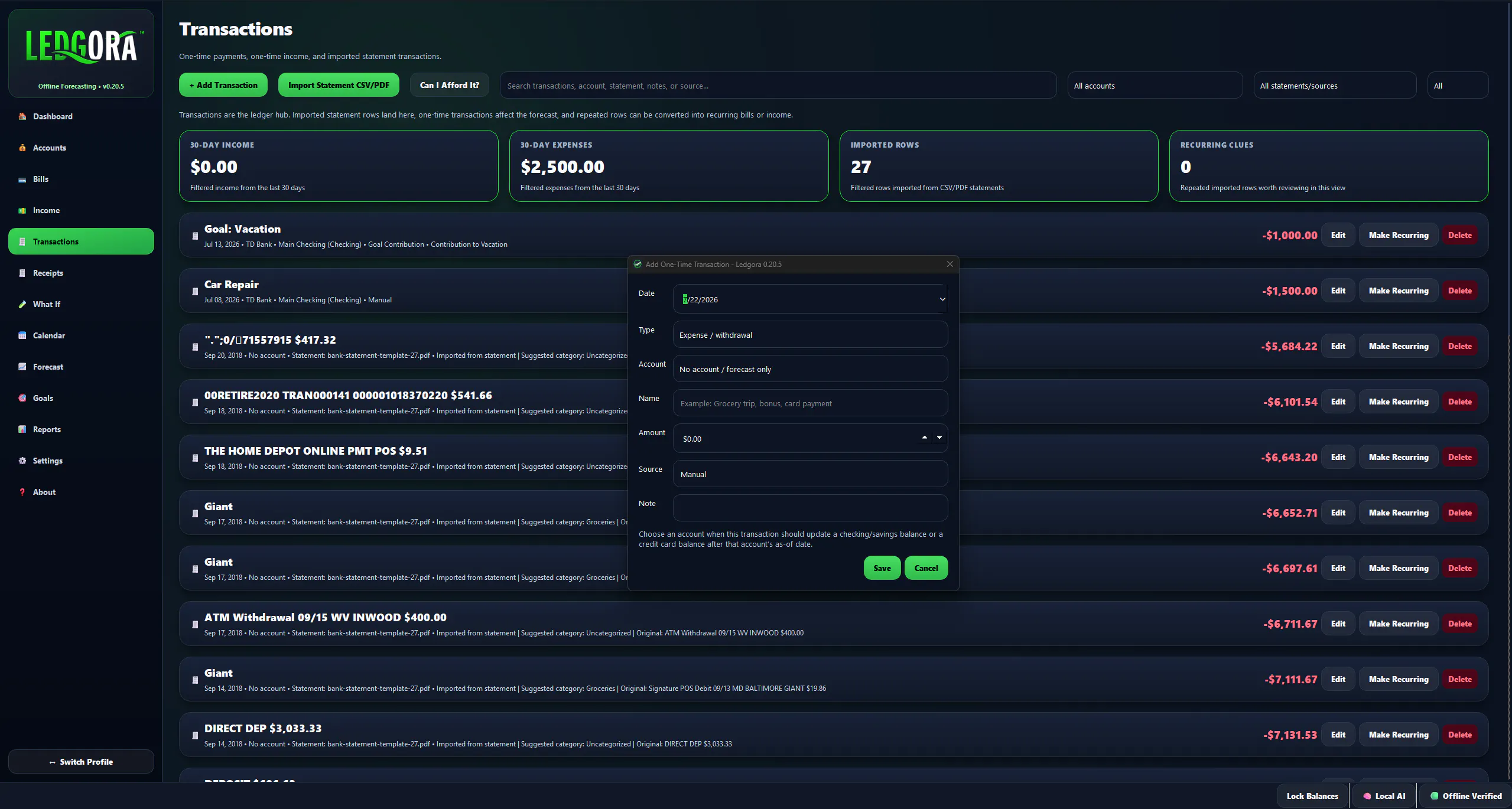Image resolution: width=1512 pixels, height=809 pixels.
Task: Open the Income sidebar icon
Action: coord(22,210)
